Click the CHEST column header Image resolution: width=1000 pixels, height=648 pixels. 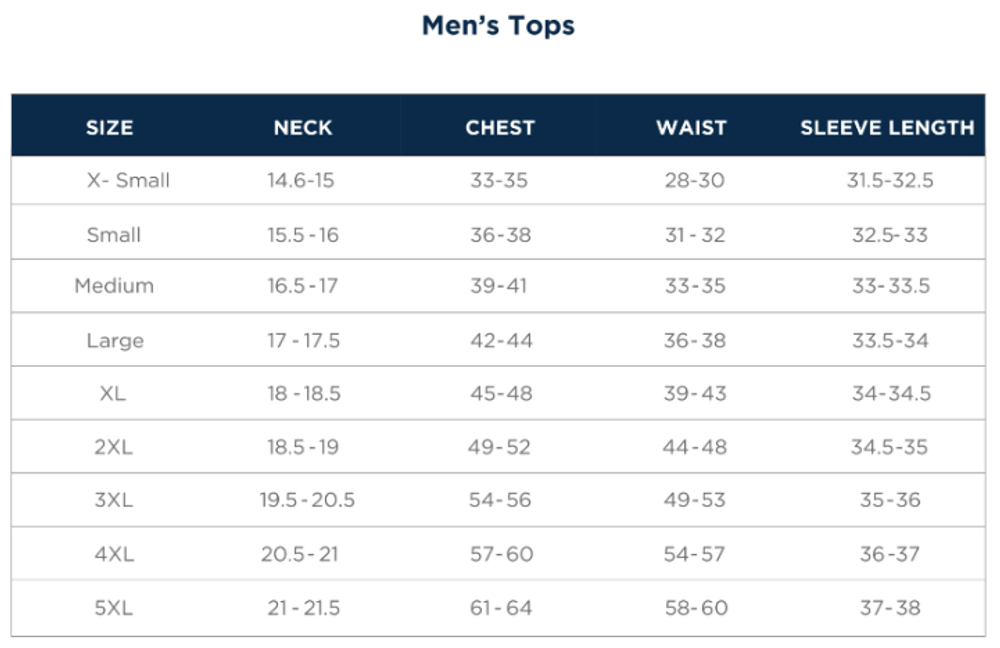click(x=500, y=128)
